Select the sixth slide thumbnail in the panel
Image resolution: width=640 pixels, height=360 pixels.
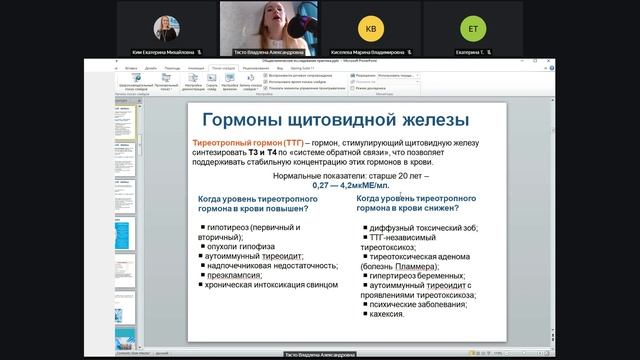point(125,308)
